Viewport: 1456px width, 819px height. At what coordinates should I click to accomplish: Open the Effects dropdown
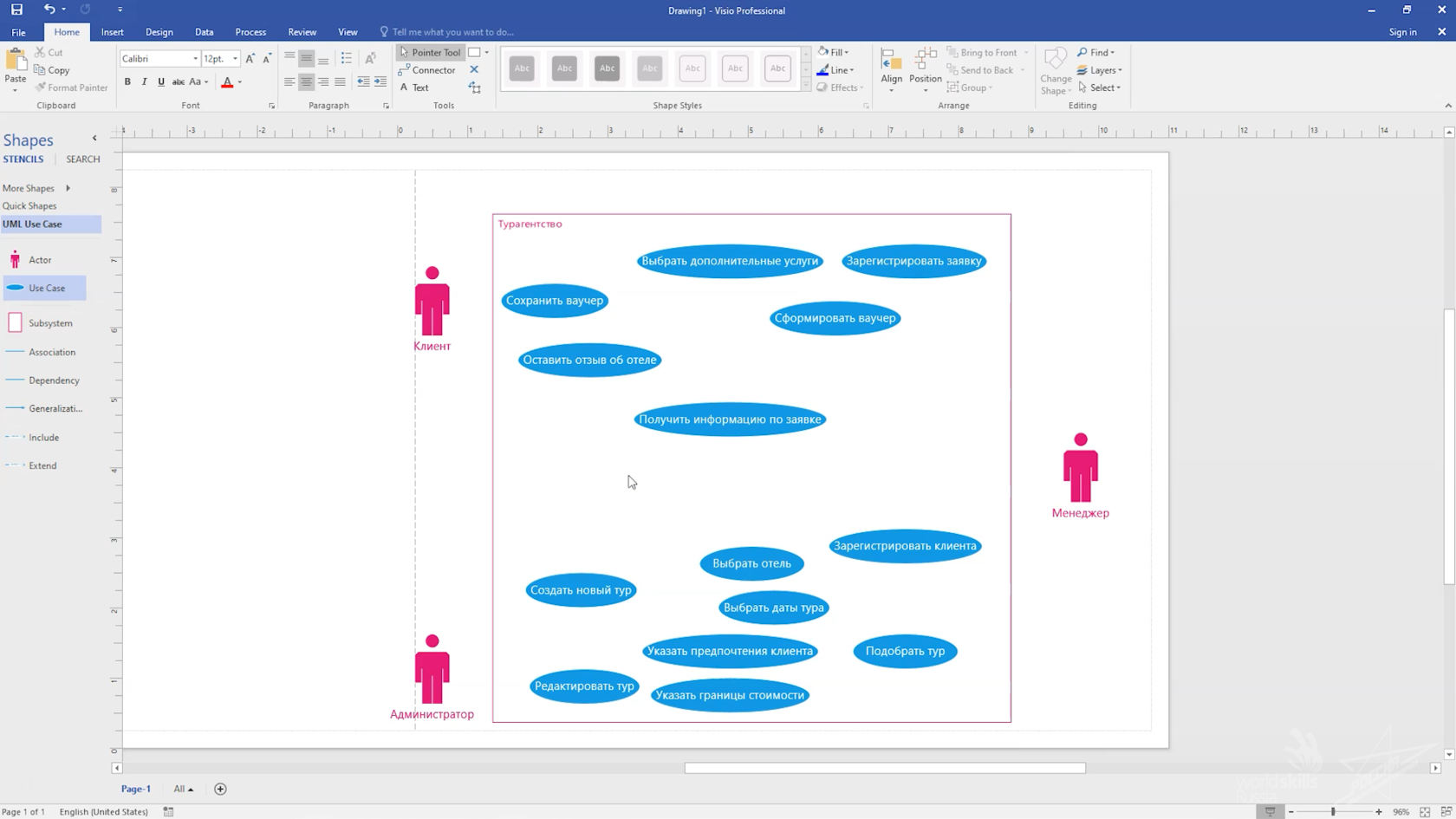pos(840,88)
